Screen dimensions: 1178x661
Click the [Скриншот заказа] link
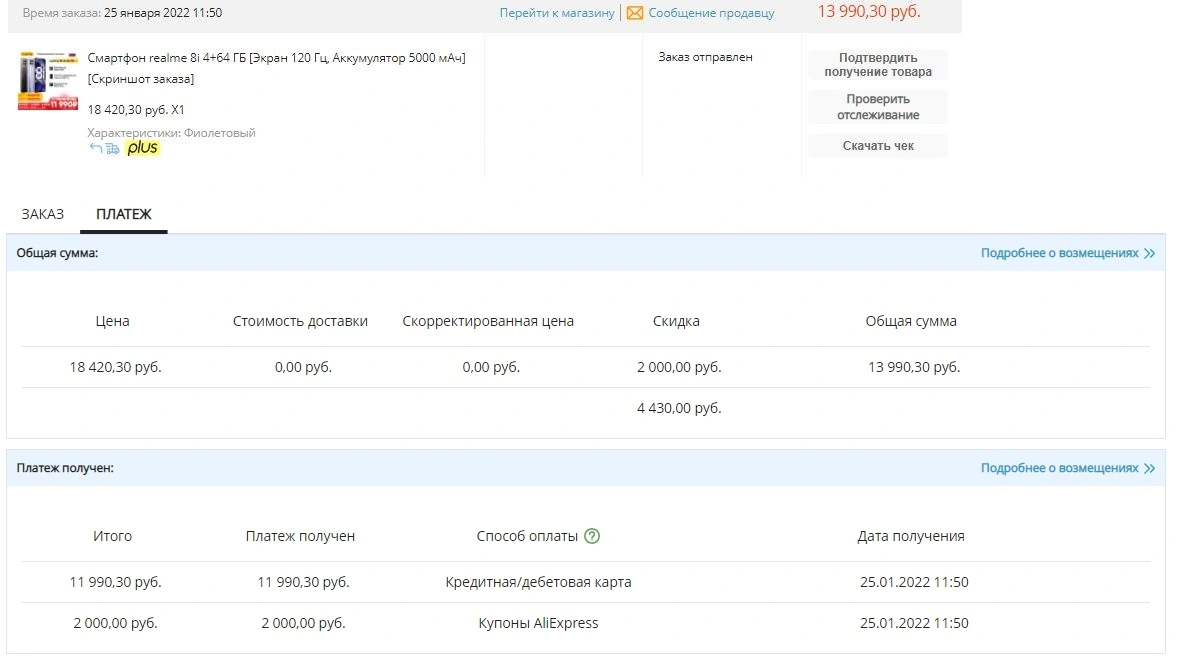point(140,79)
